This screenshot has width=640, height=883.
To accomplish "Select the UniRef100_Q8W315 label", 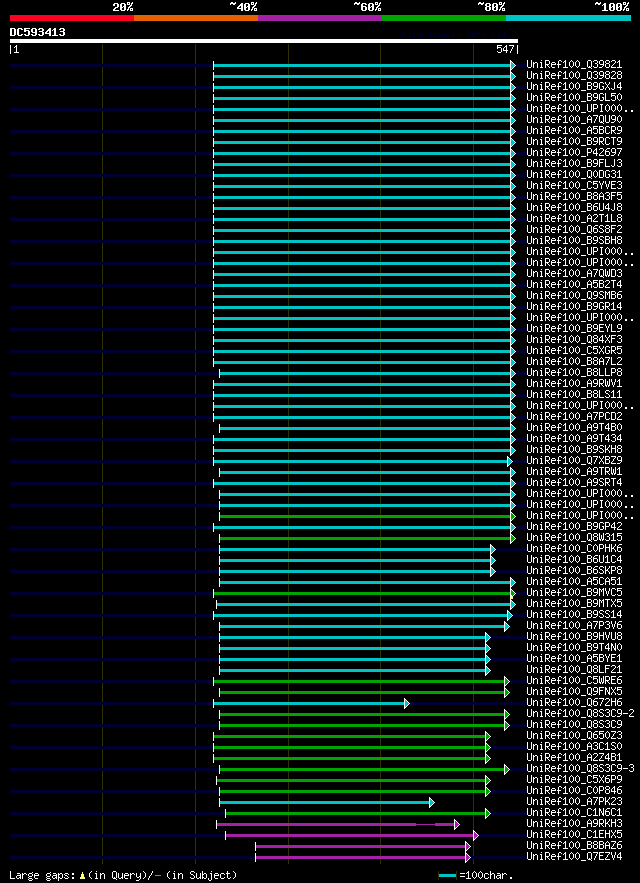I will pos(574,538).
